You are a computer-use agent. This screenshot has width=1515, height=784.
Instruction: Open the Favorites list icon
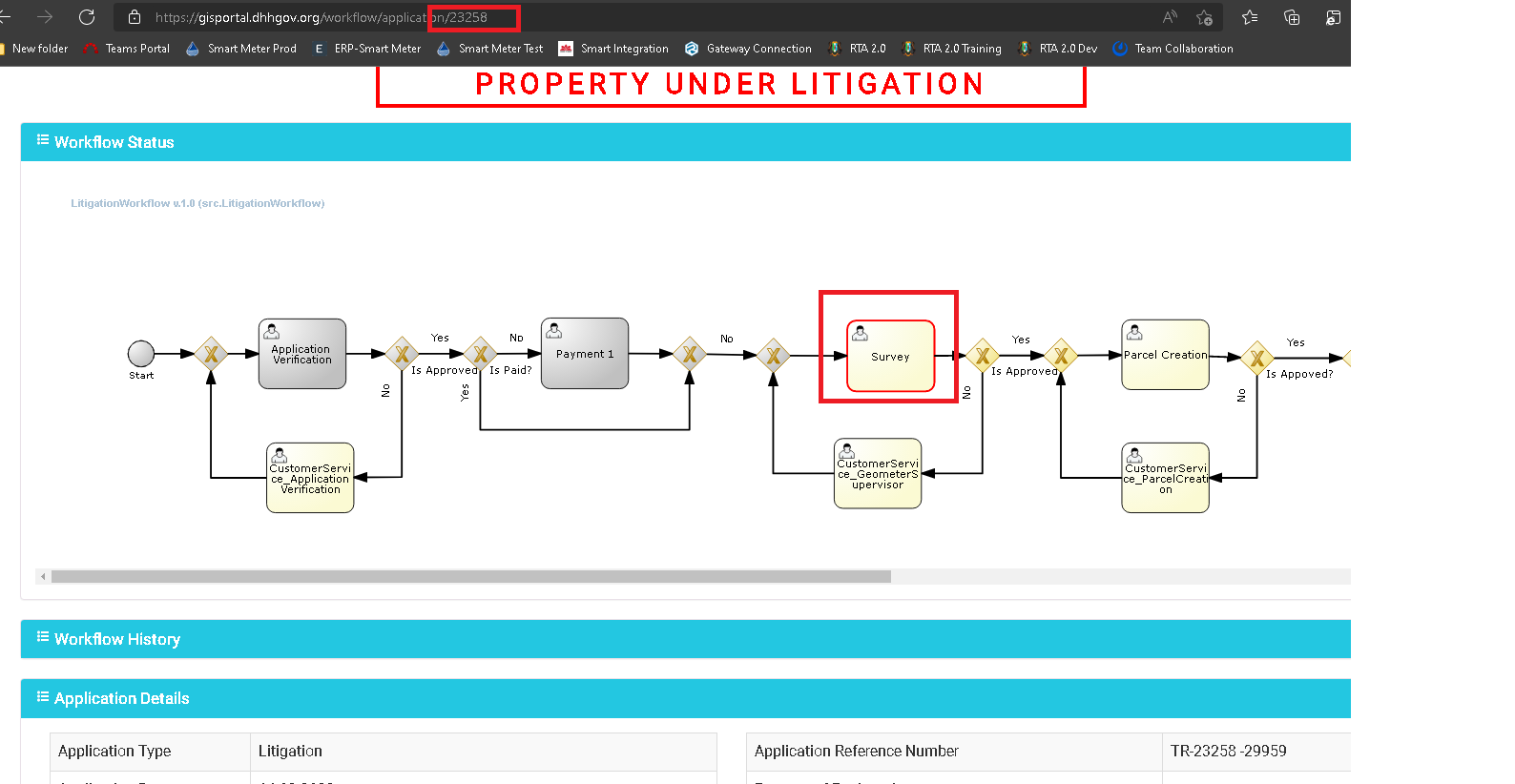coord(1250,17)
